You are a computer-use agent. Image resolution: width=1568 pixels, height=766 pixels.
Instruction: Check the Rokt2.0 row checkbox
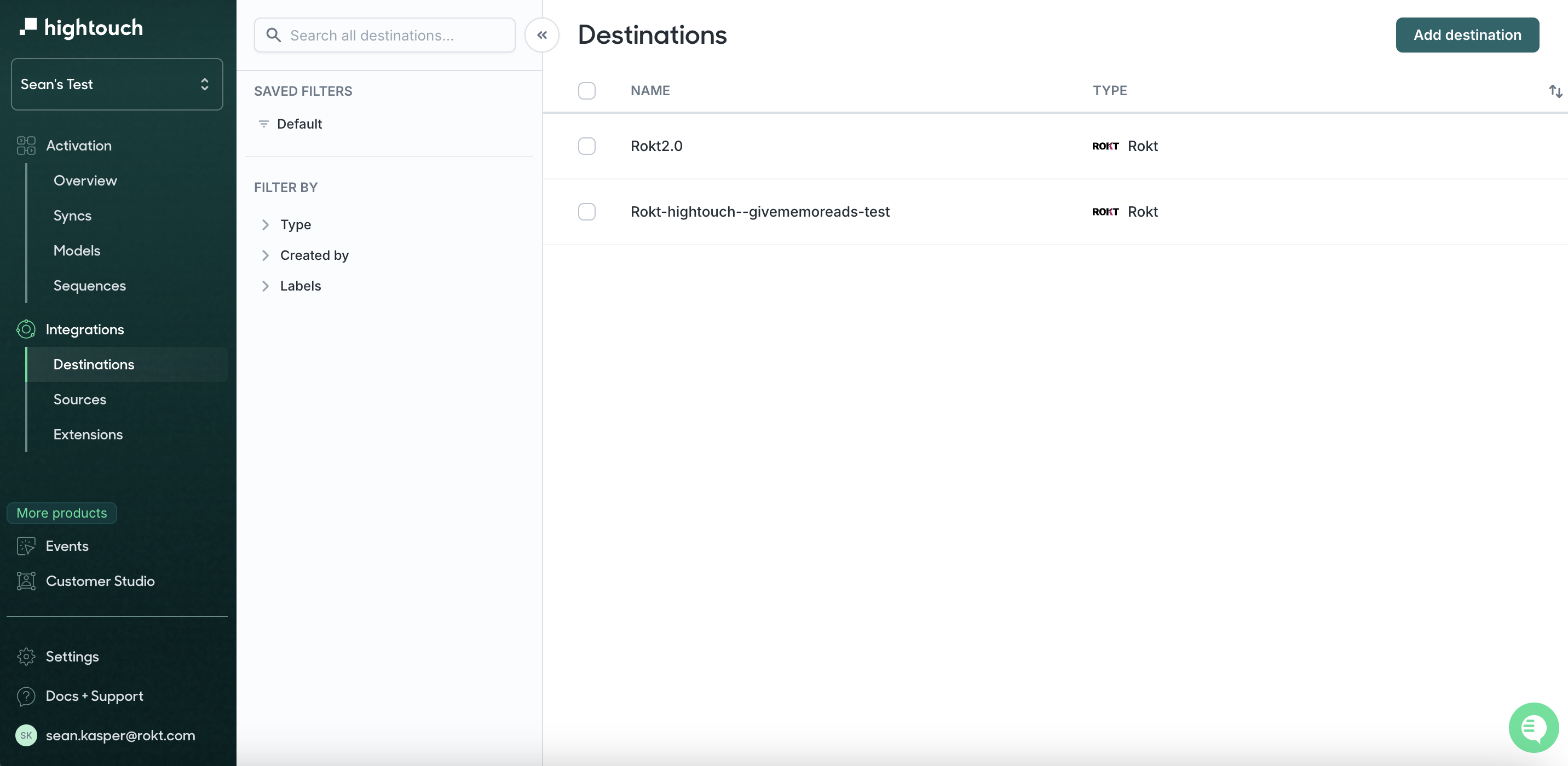[587, 146]
